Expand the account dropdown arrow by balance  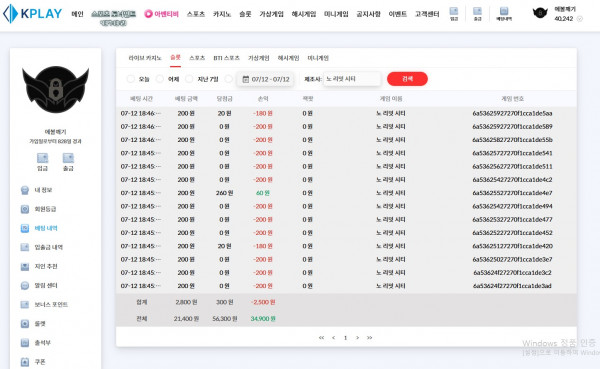(x=580, y=19)
